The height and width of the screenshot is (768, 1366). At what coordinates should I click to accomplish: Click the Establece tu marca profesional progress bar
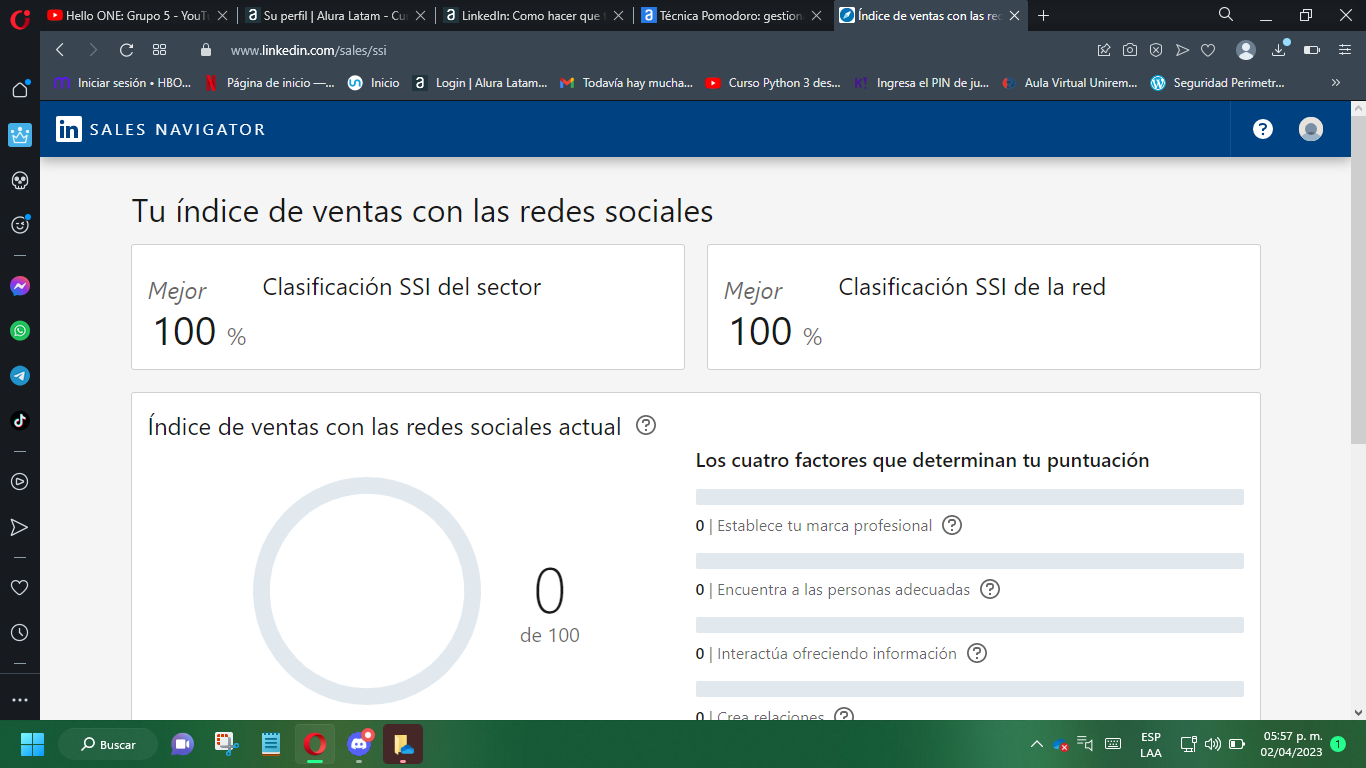[x=970, y=497]
